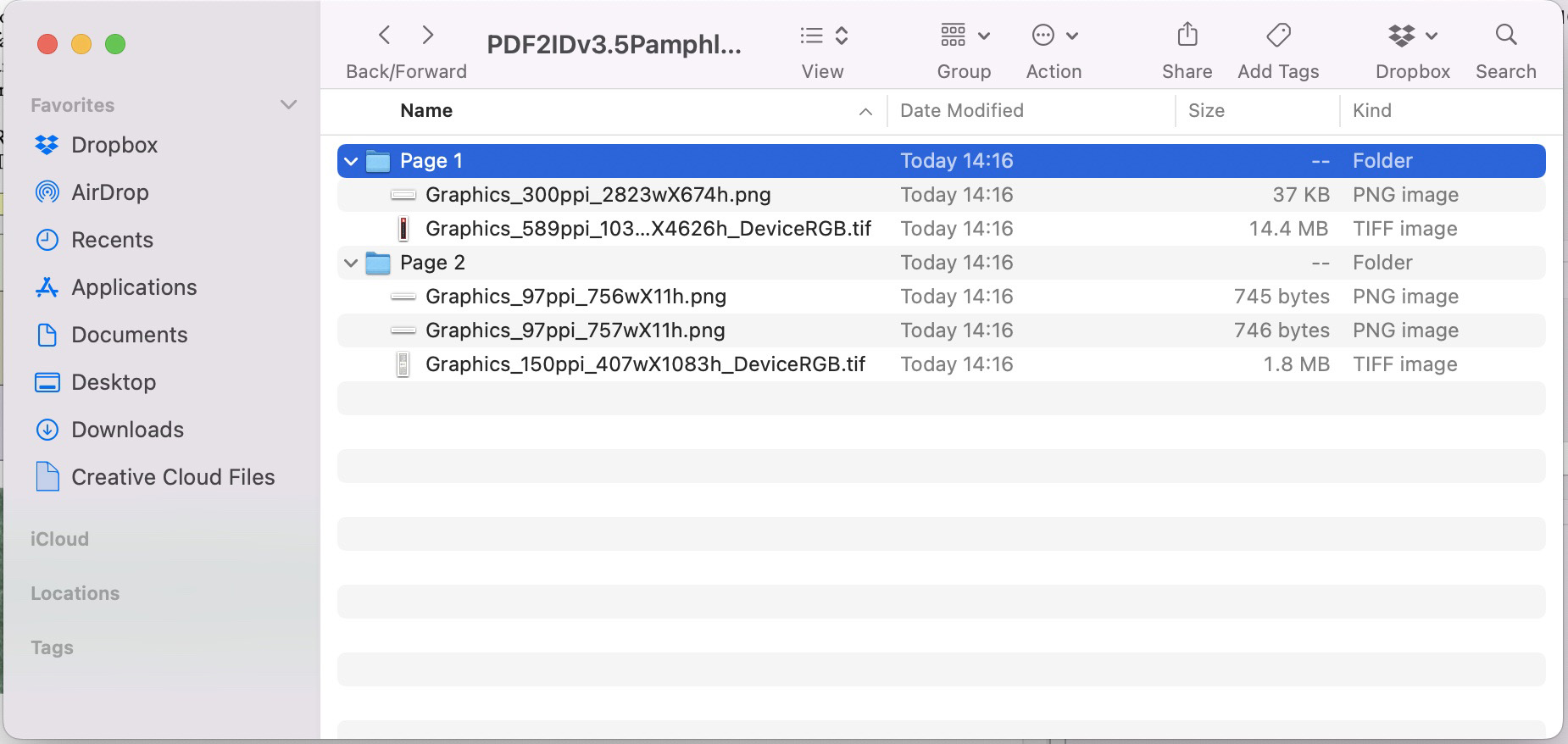The image size is (1568, 744).
Task: Click the window title PDF2IDv3.5Pamphl...
Action: pos(614,44)
